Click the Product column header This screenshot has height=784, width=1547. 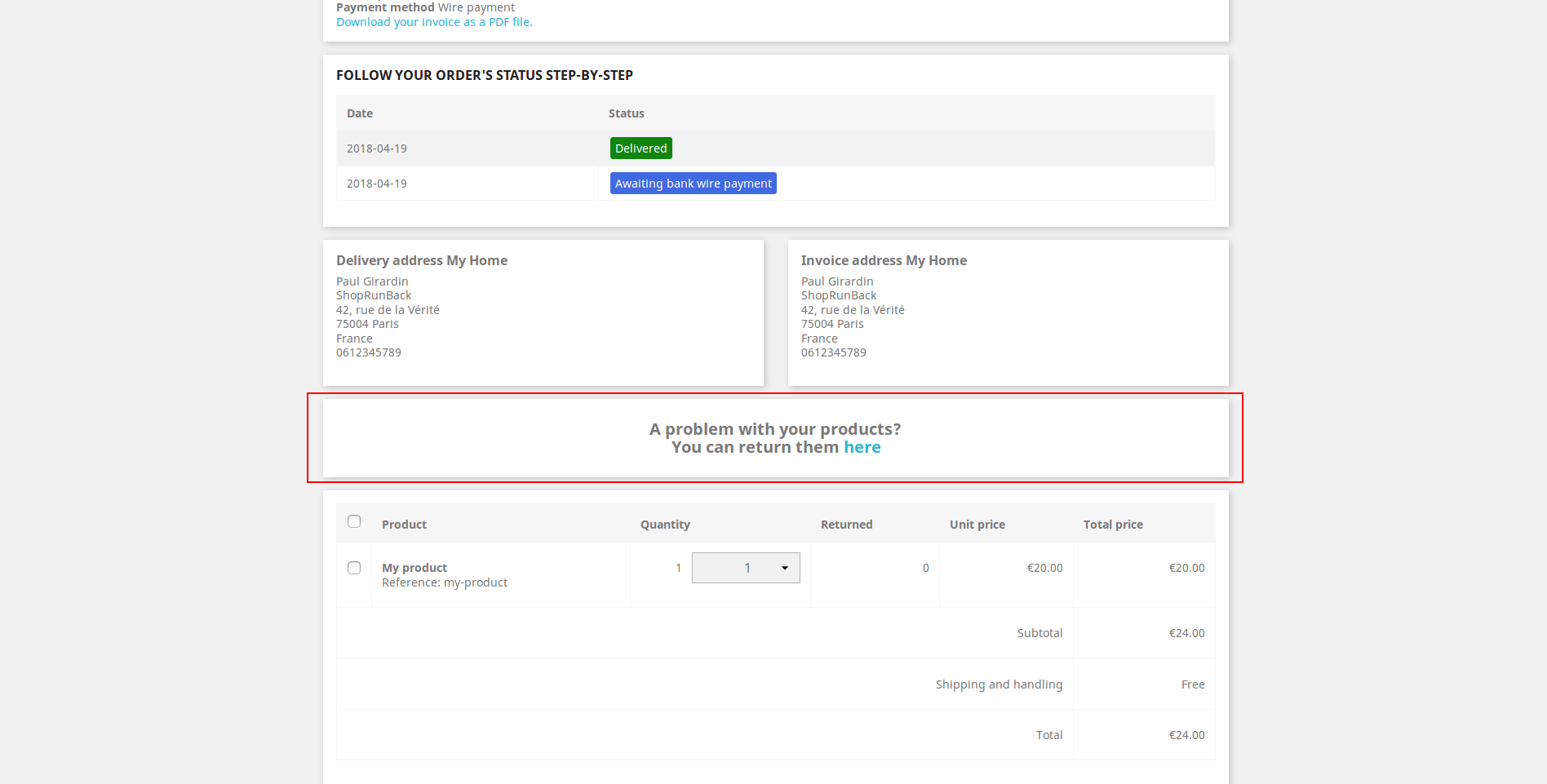point(404,525)
